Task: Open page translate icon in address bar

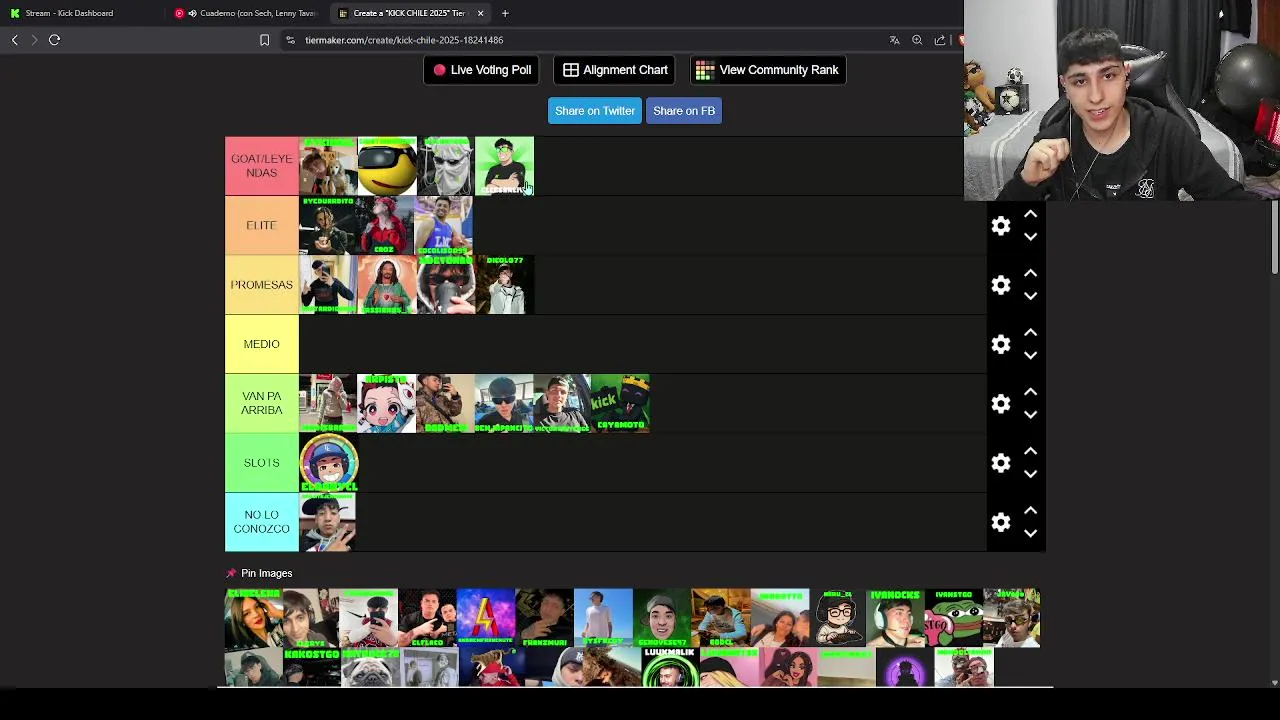Action: [x=895, y=40]
